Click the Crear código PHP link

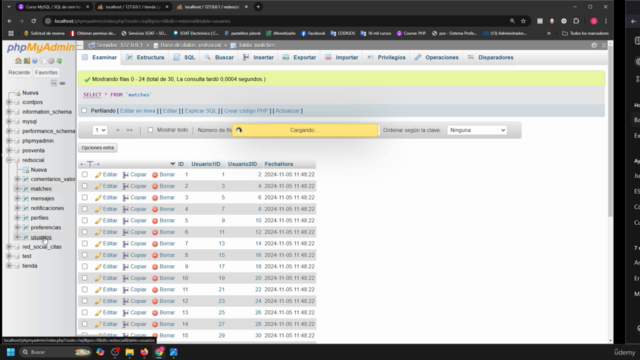[246, 111]
